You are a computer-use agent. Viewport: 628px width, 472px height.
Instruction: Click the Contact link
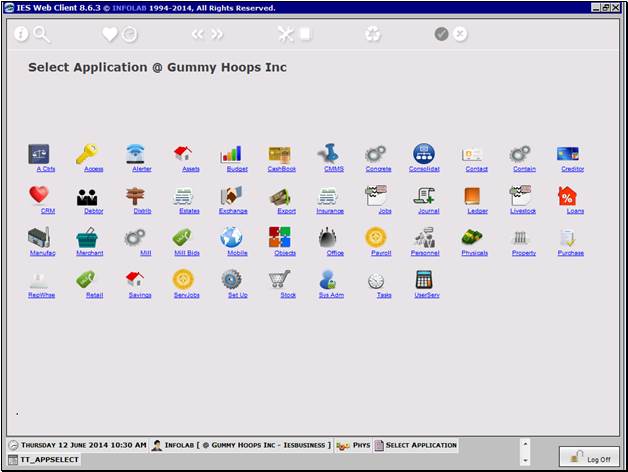click(x=476, y=169)
